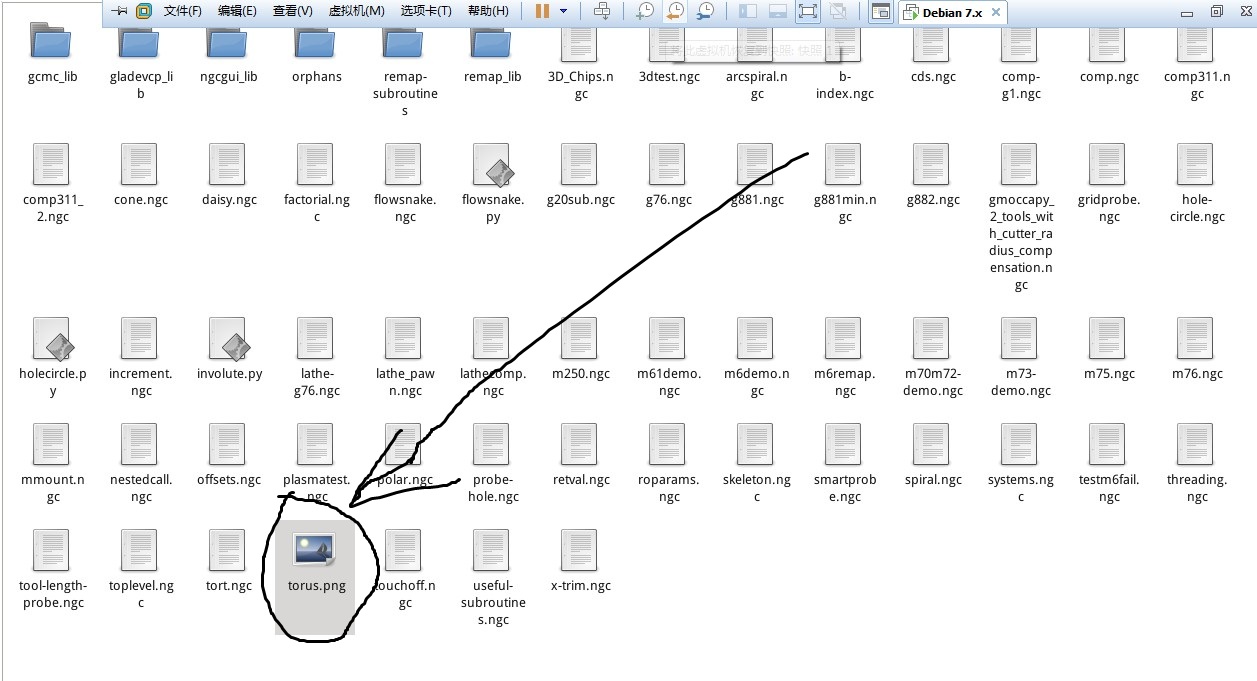This screenshot has width=1257, height=681.
Task: Revert the VM to its snapshot
Action: coord(675,11)
